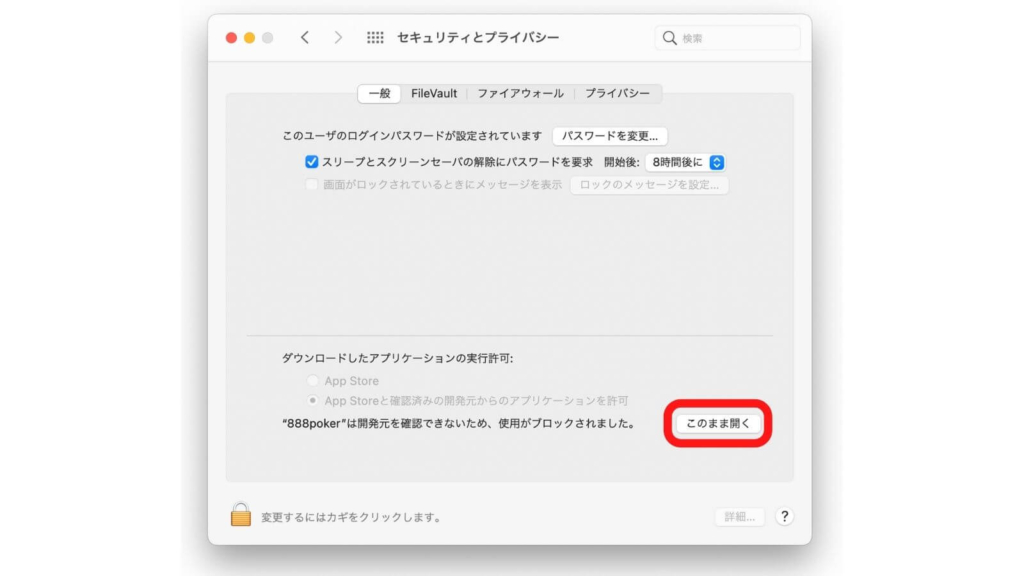Open the 8時間後に delay dropdown
The height and width of the screenshot is (576, 1024).
(686, 162)
